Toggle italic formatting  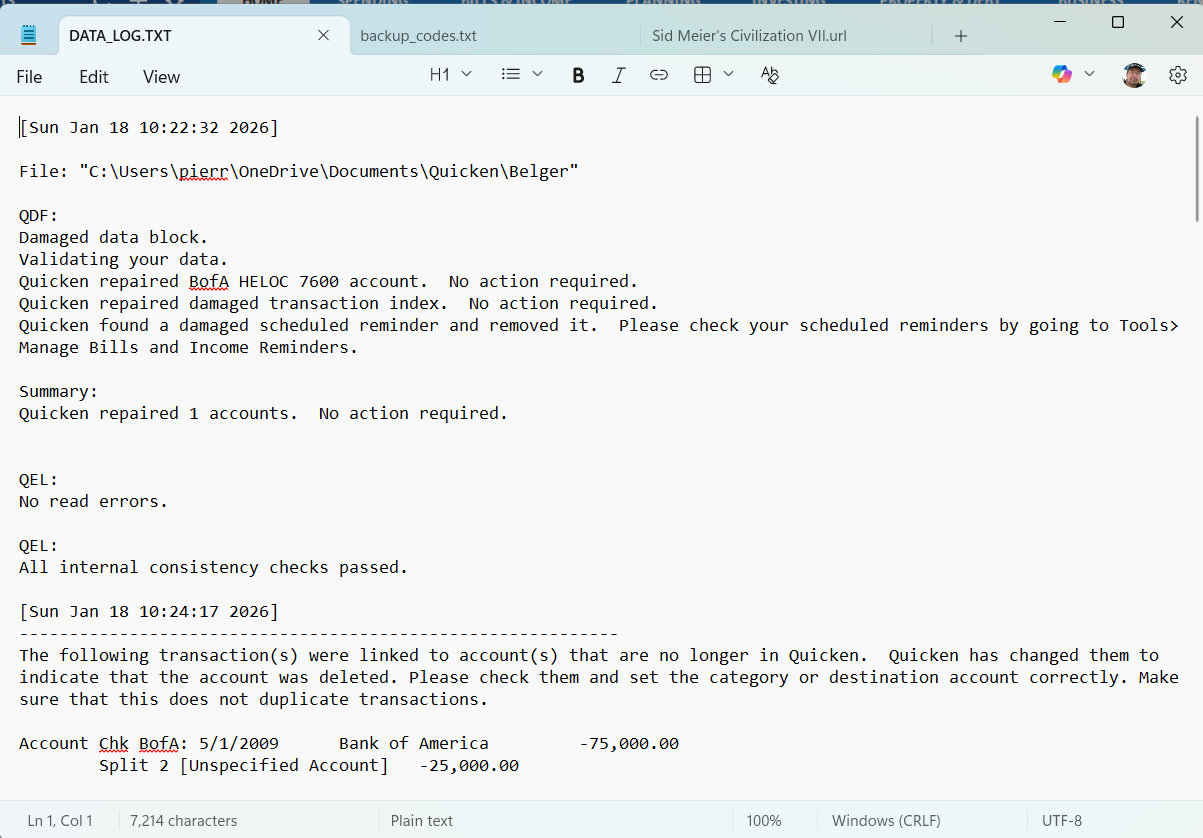click(618, 75)
